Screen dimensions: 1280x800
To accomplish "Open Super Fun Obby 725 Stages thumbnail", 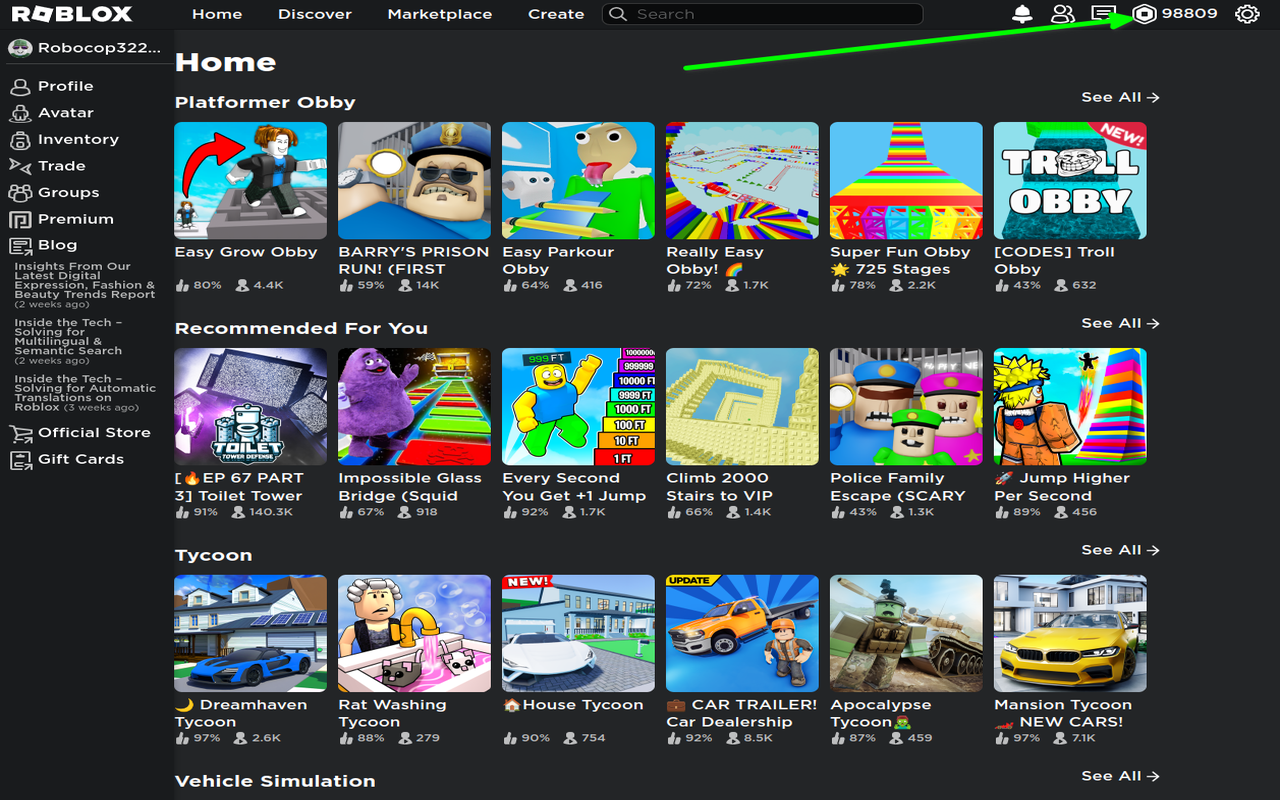I will tap(906, 181).
